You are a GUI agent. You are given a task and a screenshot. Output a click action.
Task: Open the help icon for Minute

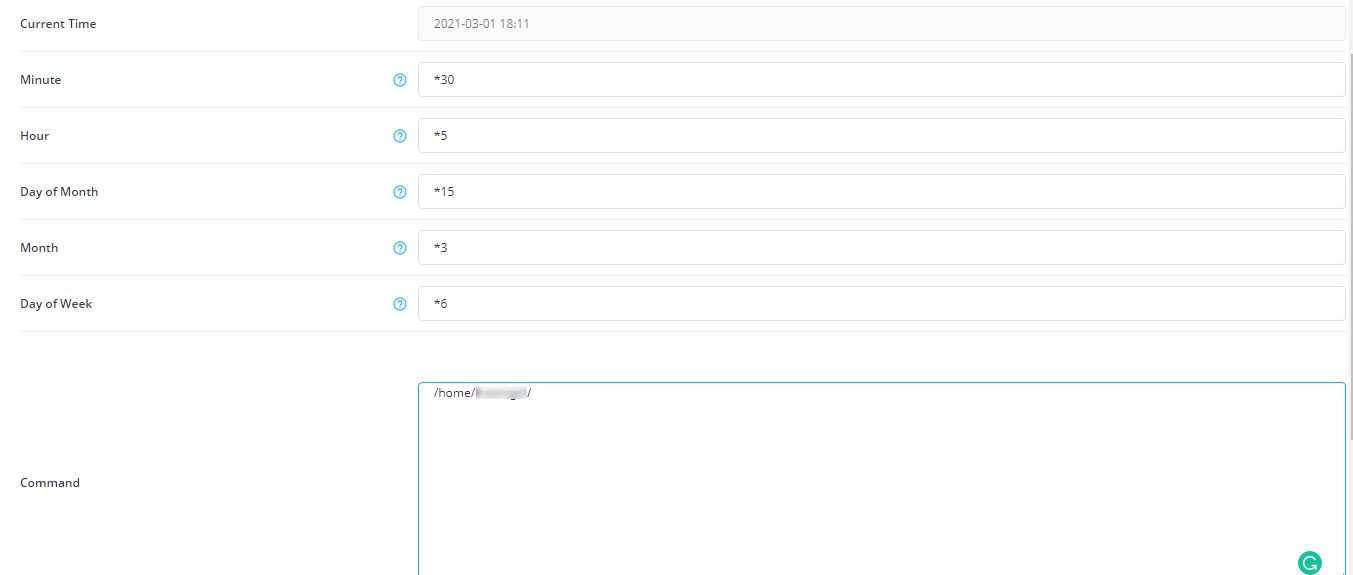click(x=400, y=80)
